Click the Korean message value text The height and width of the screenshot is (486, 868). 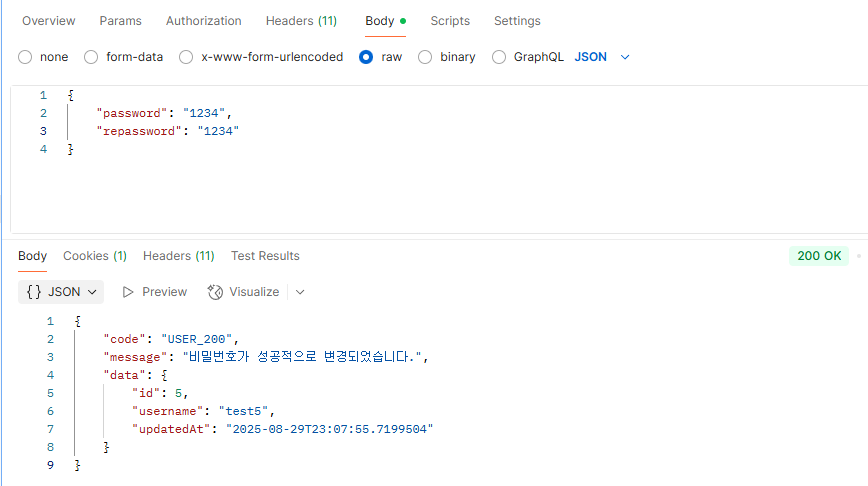302,357
